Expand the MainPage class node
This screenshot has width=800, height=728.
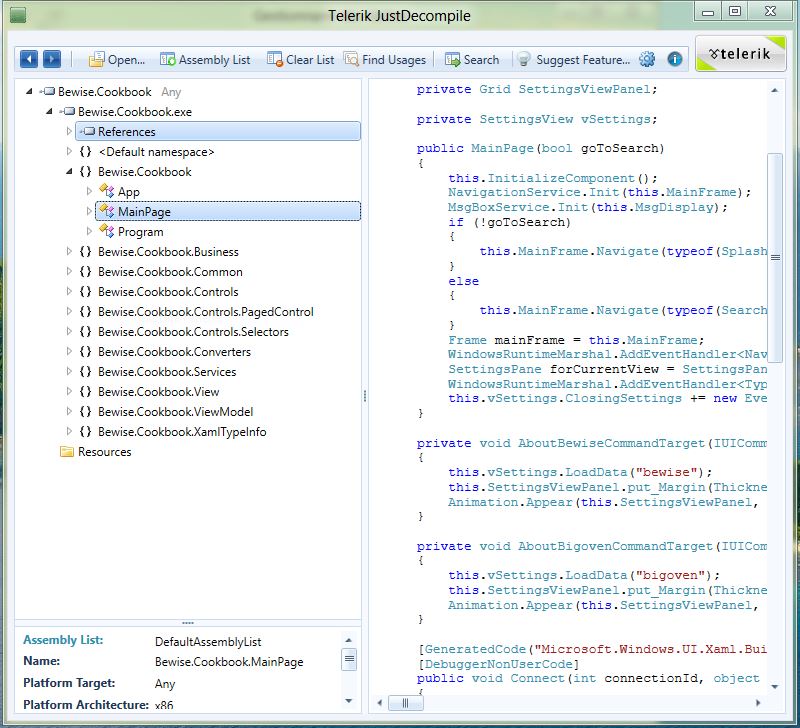89,211
